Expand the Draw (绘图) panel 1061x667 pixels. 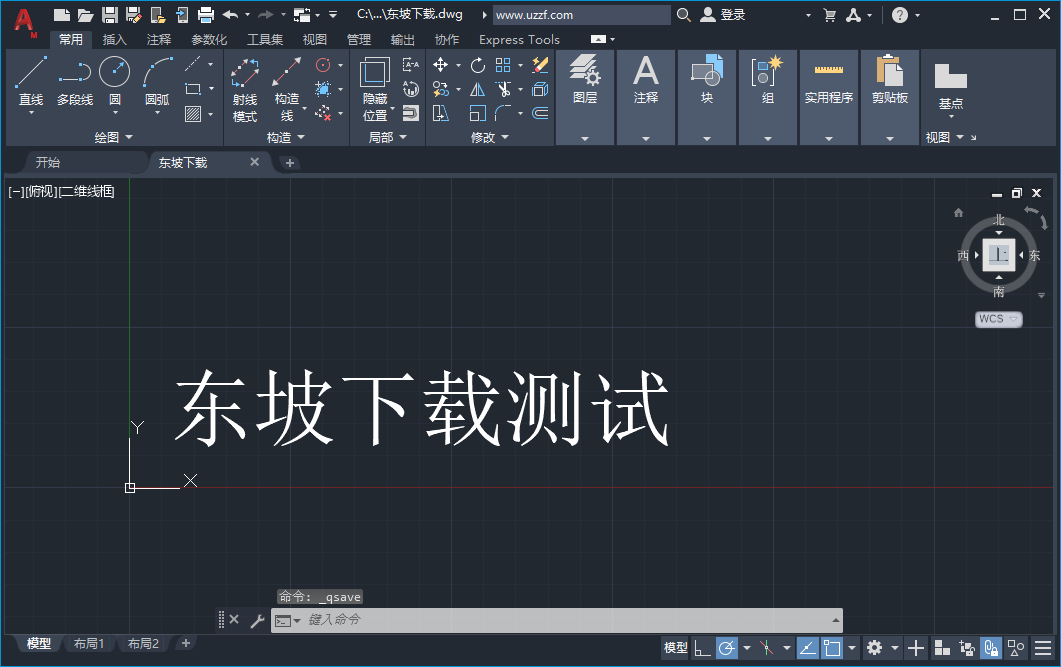tap(114, 137)
